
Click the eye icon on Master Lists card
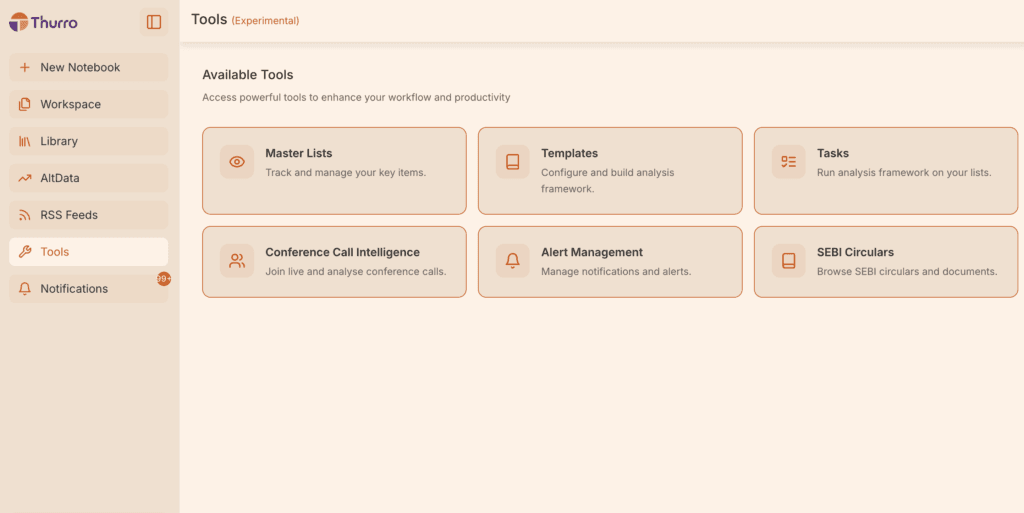pos(237,162)
